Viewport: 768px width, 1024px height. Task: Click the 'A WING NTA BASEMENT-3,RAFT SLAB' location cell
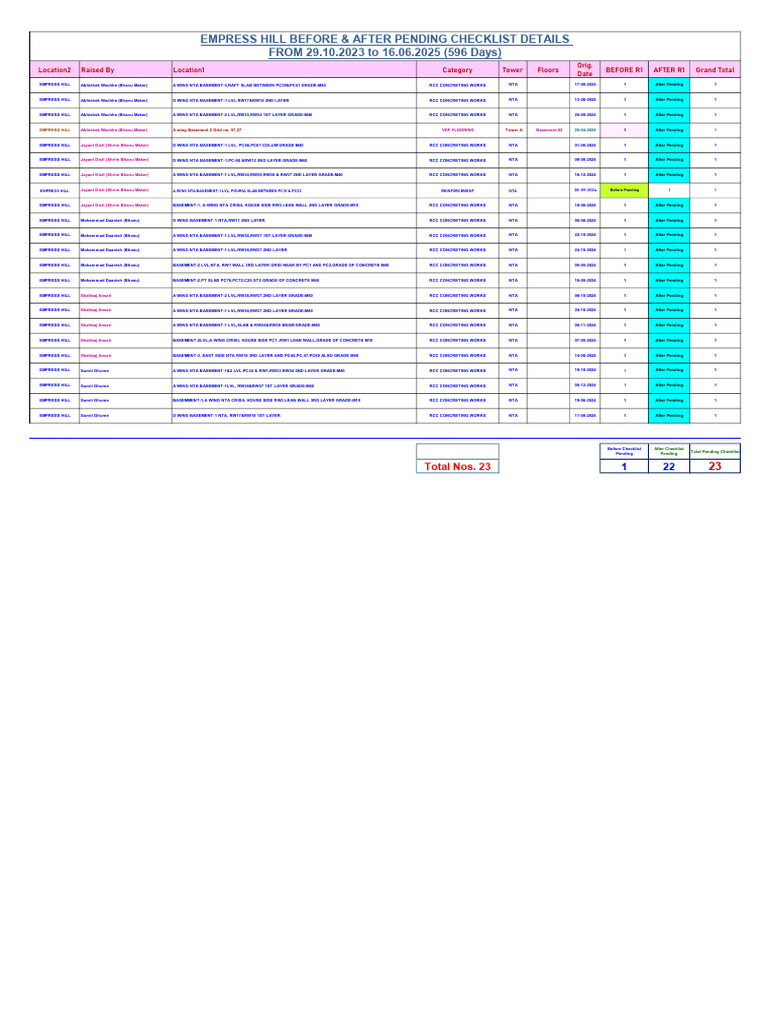[x=294, y=85]
